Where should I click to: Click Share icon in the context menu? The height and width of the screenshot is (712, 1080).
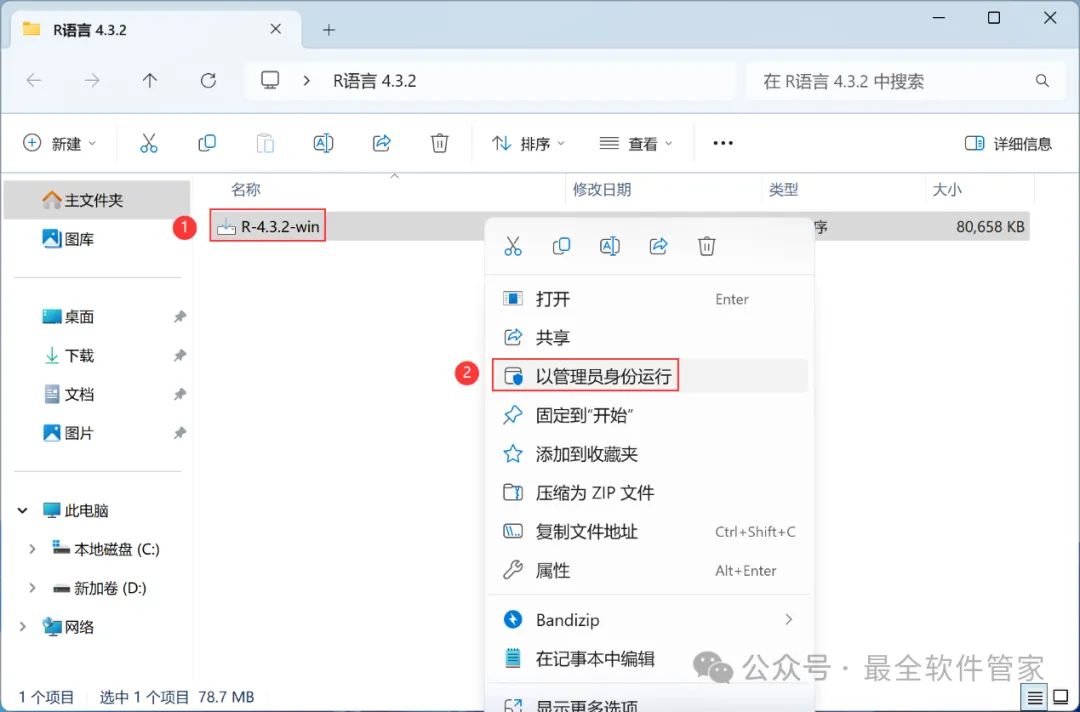[658, 246]
